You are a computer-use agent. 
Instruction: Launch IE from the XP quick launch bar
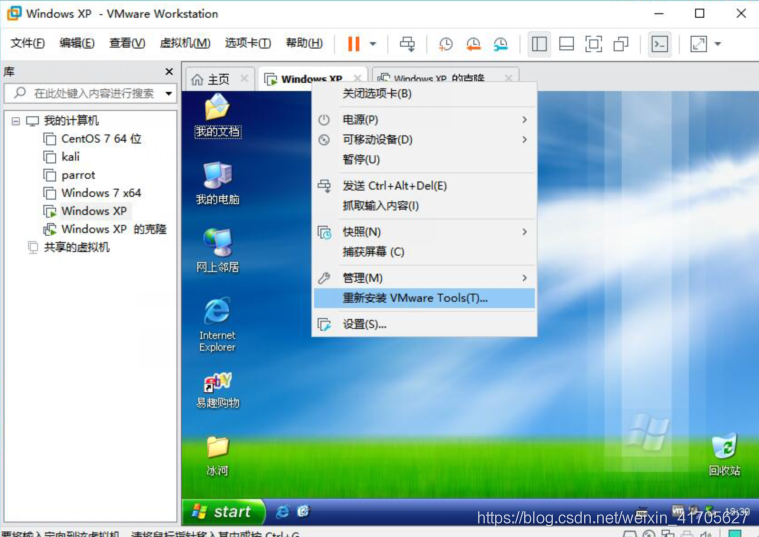tap(283, 511)
